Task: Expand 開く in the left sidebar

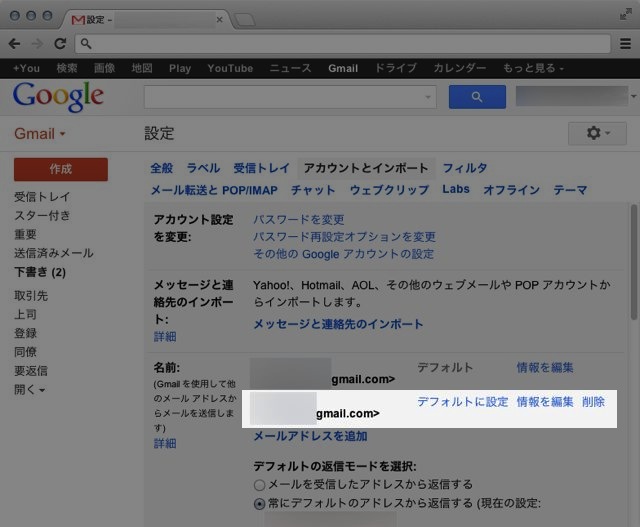Action: pos(29,389)
